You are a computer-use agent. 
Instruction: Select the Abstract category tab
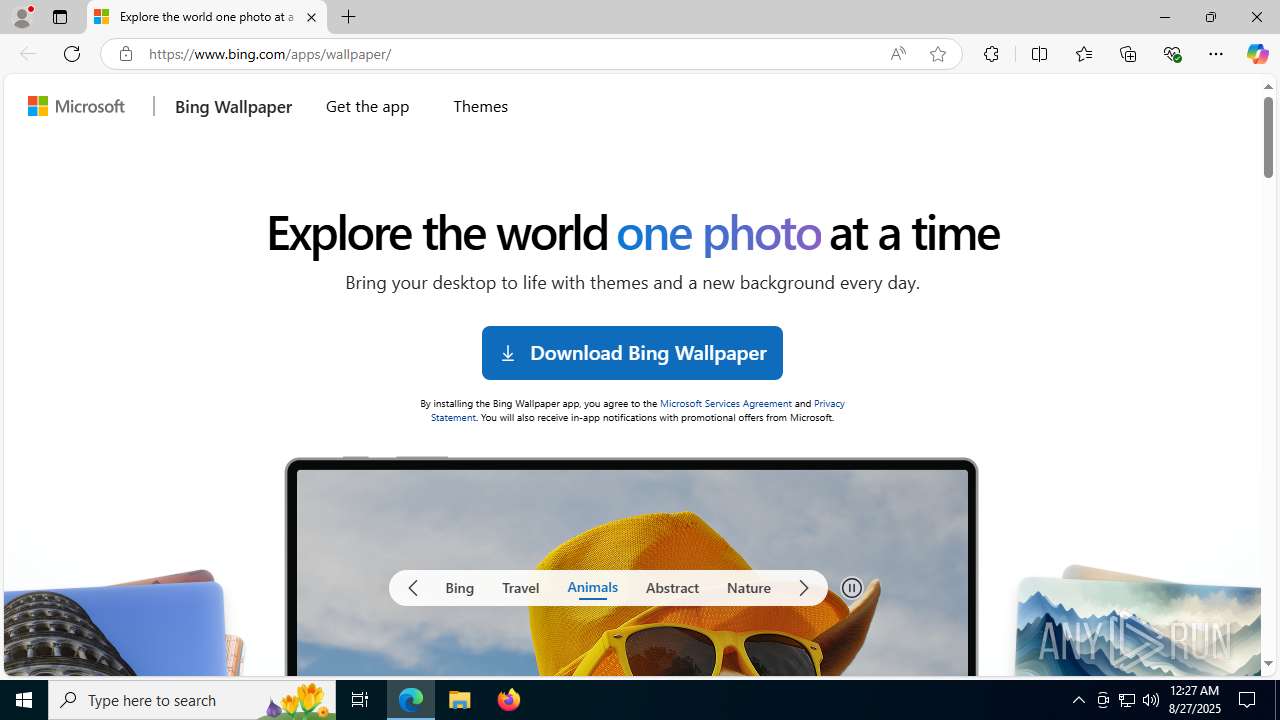coord(672,588)
